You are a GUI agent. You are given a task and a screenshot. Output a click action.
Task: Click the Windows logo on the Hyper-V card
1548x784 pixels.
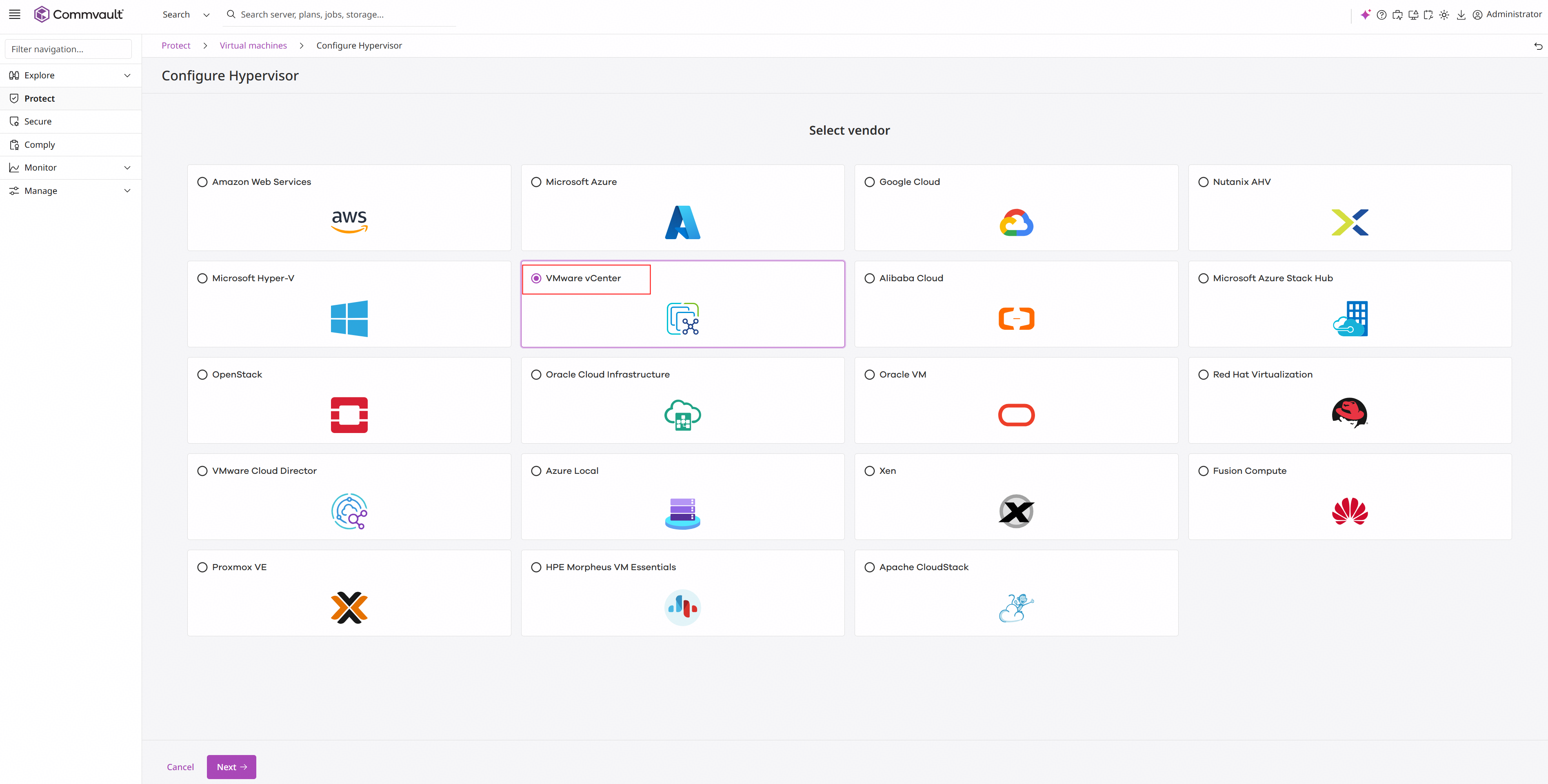(349, 318)
